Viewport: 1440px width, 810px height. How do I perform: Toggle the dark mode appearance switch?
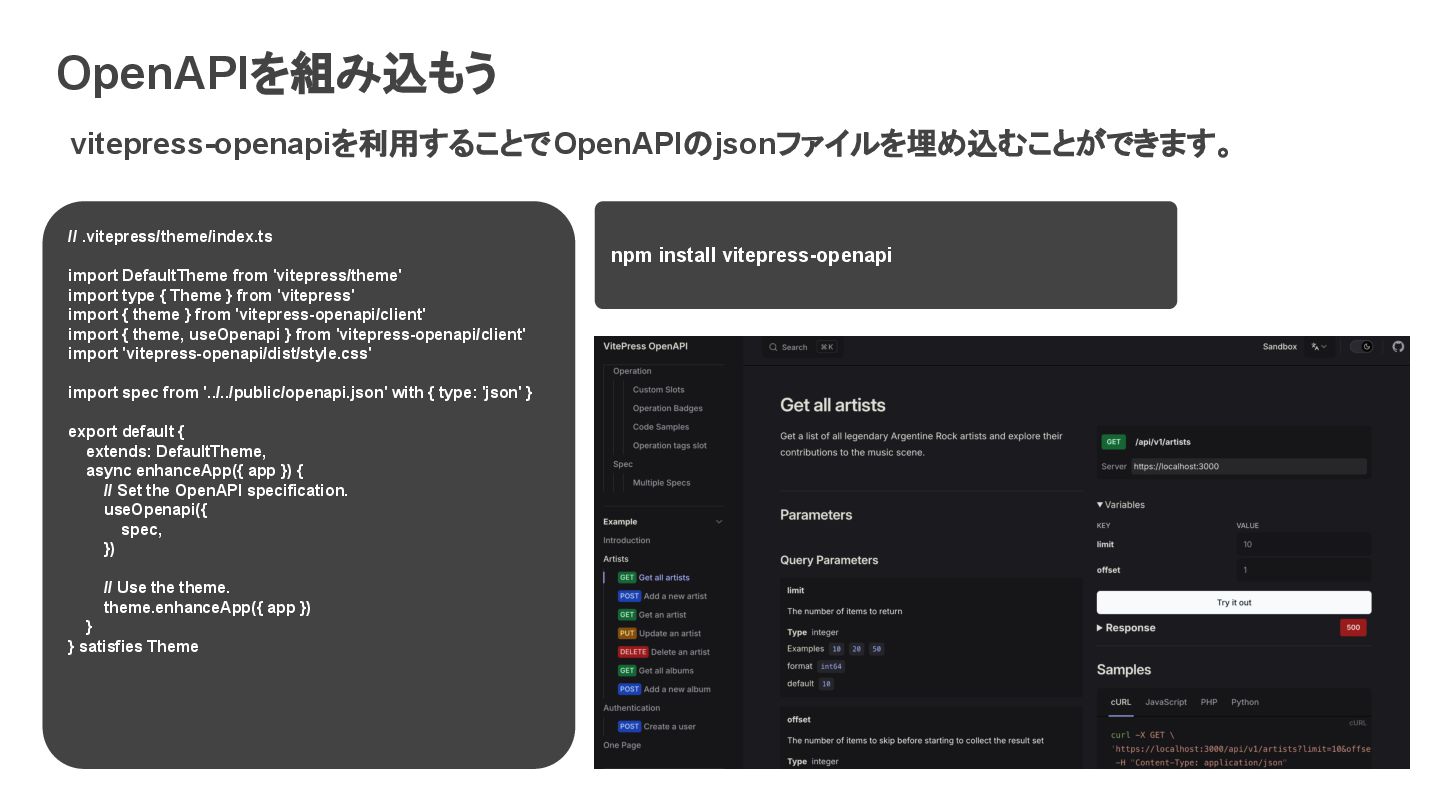[1361, 347]
